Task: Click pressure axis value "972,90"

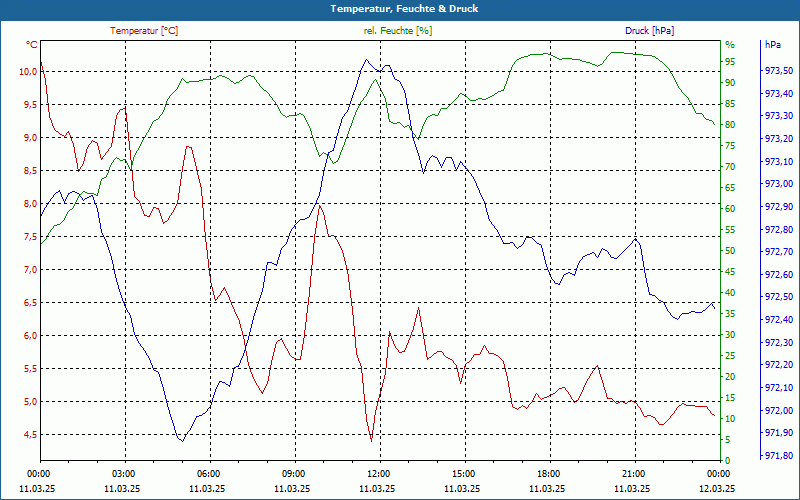Action: coord(779,207)
